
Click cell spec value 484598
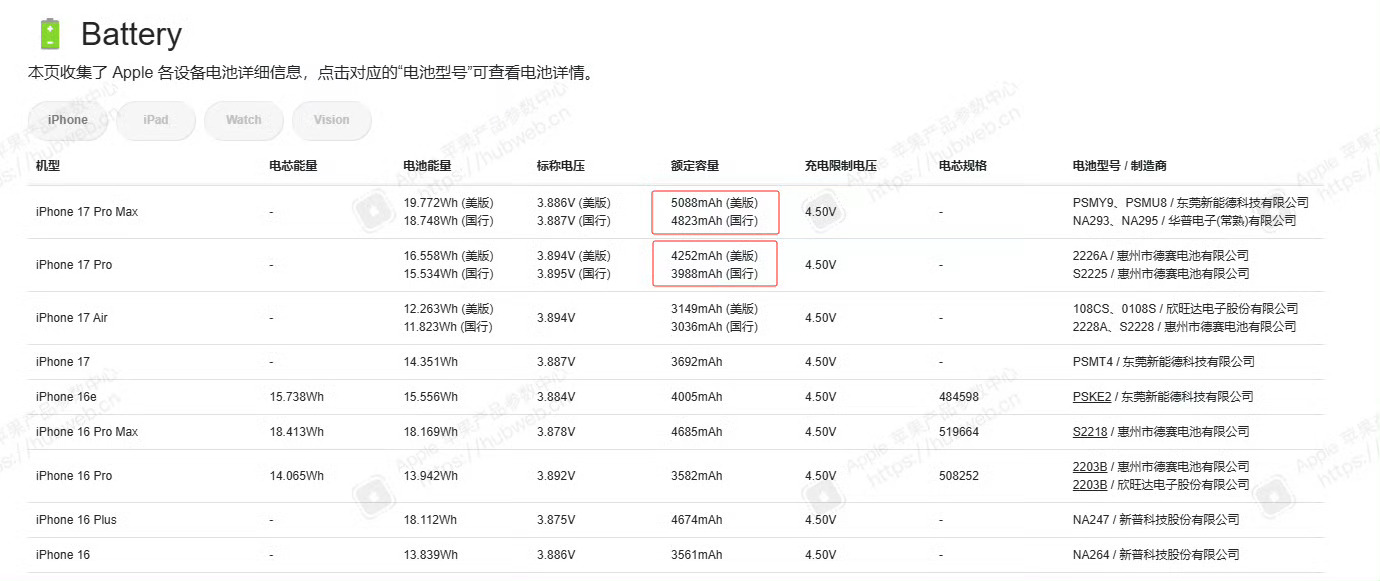[x=959, y=397]
